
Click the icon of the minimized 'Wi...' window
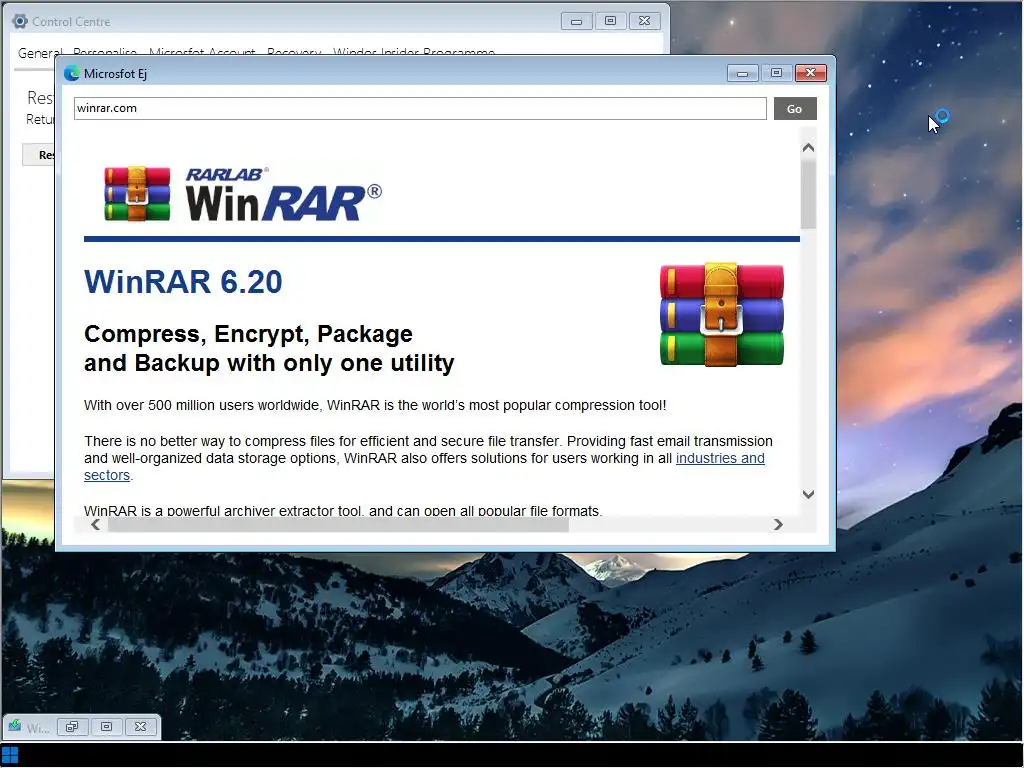(x=14, y=726)
